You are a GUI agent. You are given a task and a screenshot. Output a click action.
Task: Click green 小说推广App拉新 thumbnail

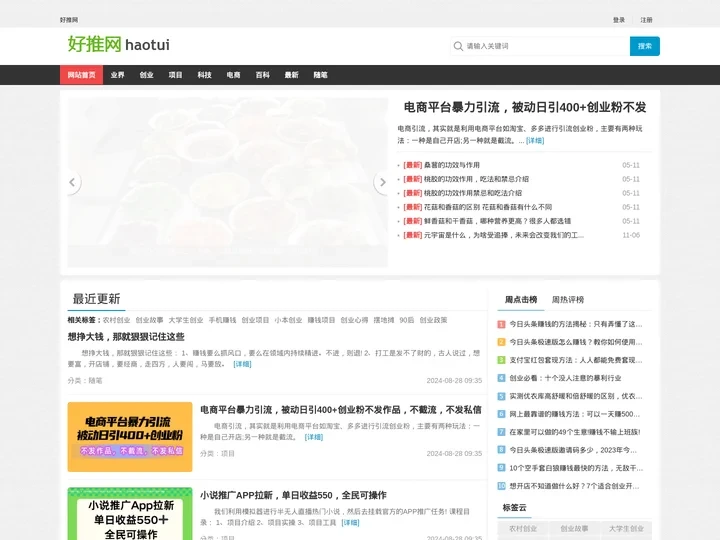pyautogui.click(x=130, y=514)
